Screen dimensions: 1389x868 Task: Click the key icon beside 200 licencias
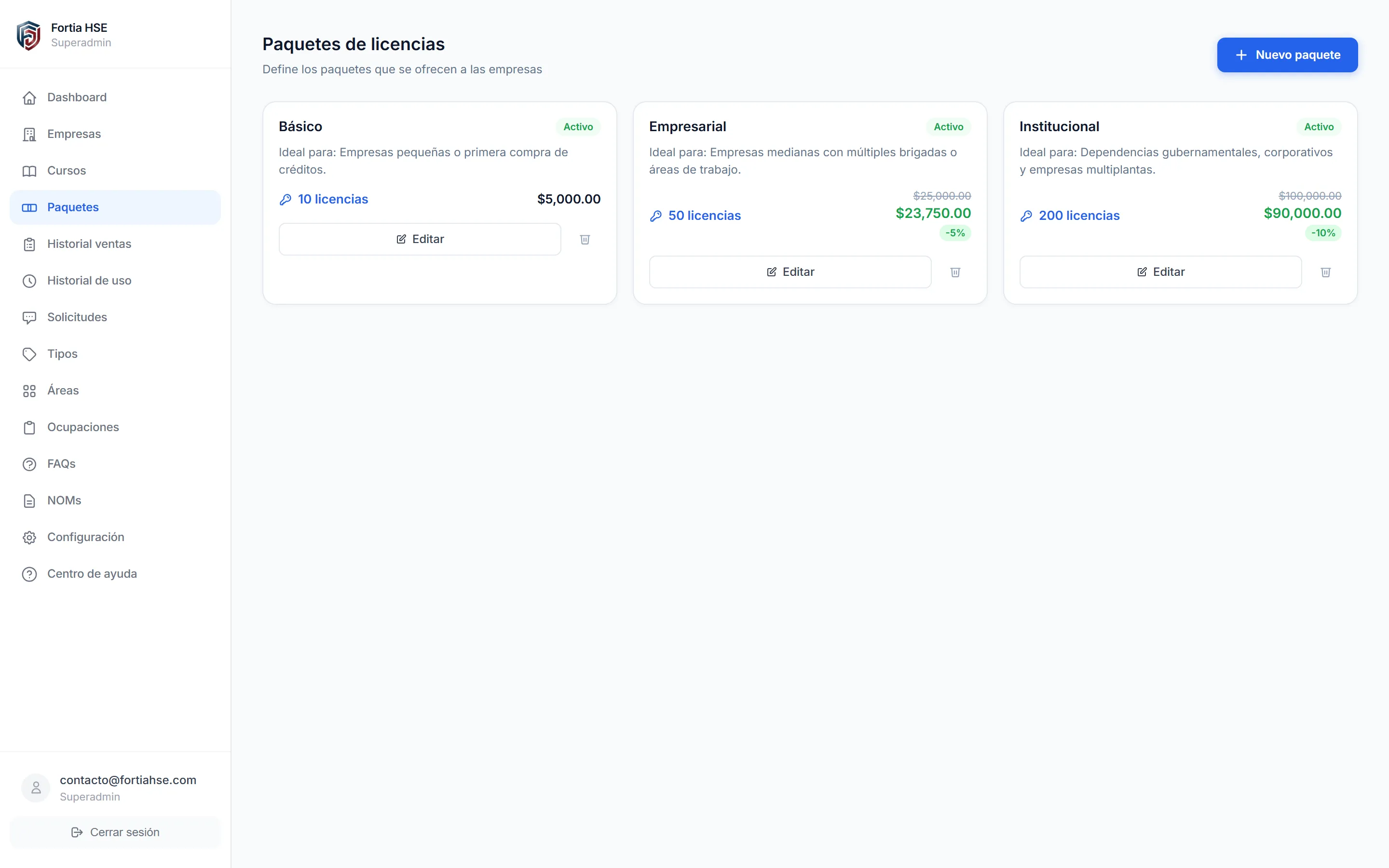[1026, 216]
